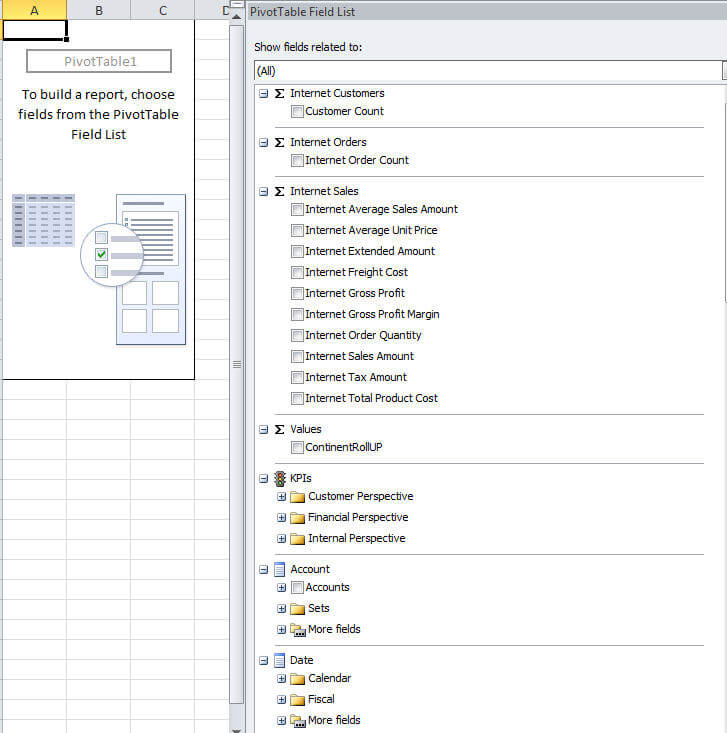Collapse the Account dimension
Viewport: 727px width, 733px height.
tap(264, 569)
